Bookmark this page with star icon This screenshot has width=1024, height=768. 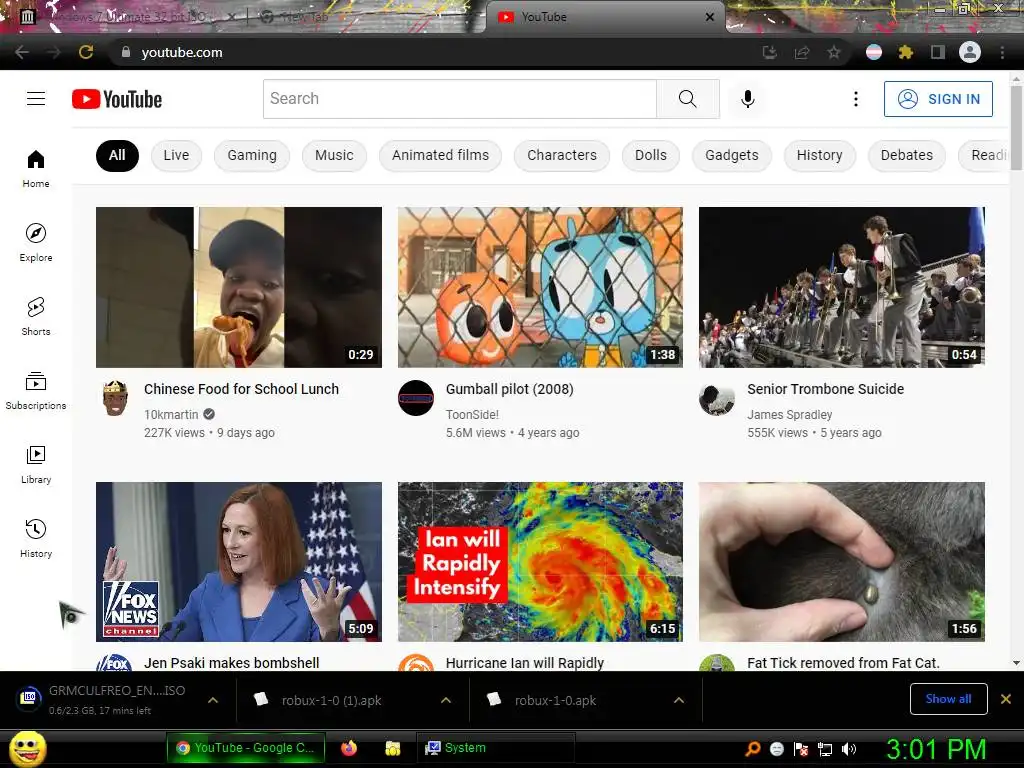(834, 52)
